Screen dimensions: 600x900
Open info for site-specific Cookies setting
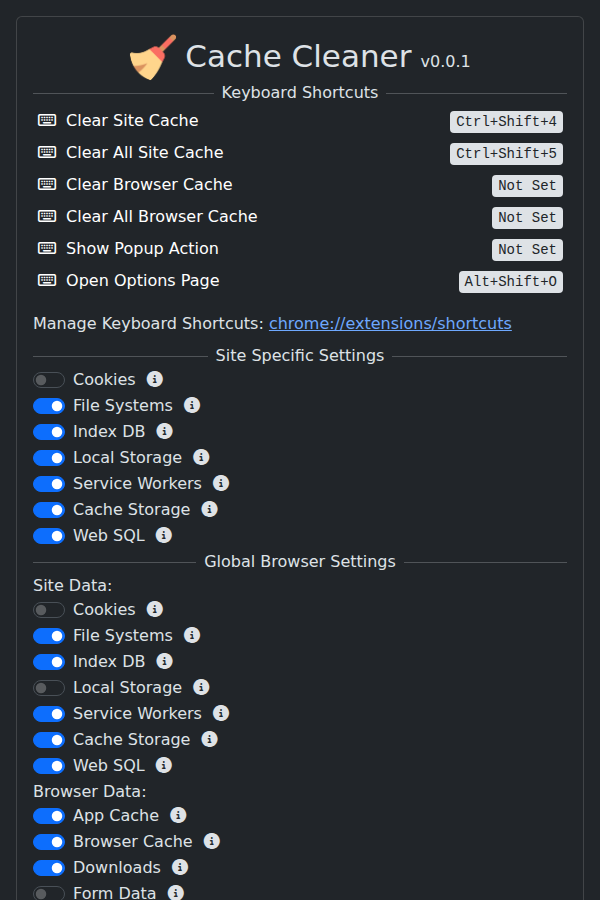pos(155,379)
